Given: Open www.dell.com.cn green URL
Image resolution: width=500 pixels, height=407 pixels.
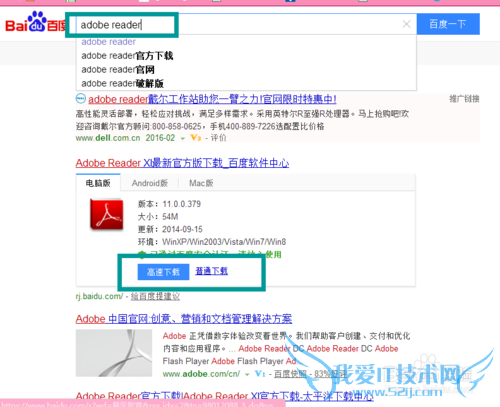Looking at the screenshot, I should coord(108,138).
